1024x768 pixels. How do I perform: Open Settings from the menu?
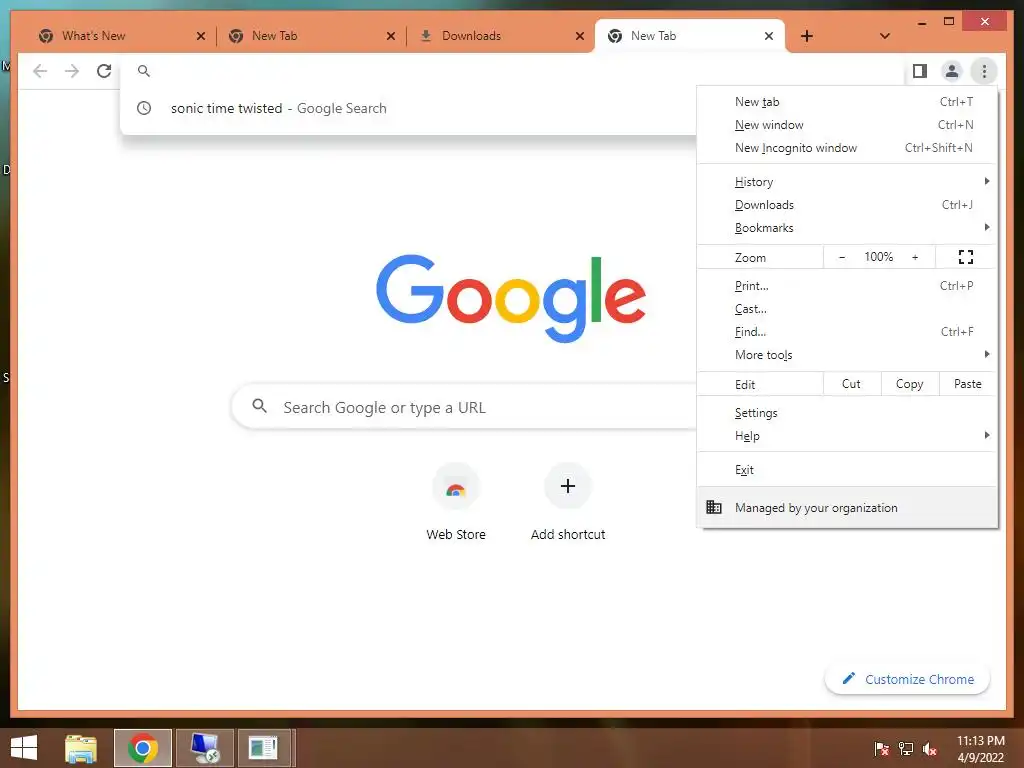(847, 413)
